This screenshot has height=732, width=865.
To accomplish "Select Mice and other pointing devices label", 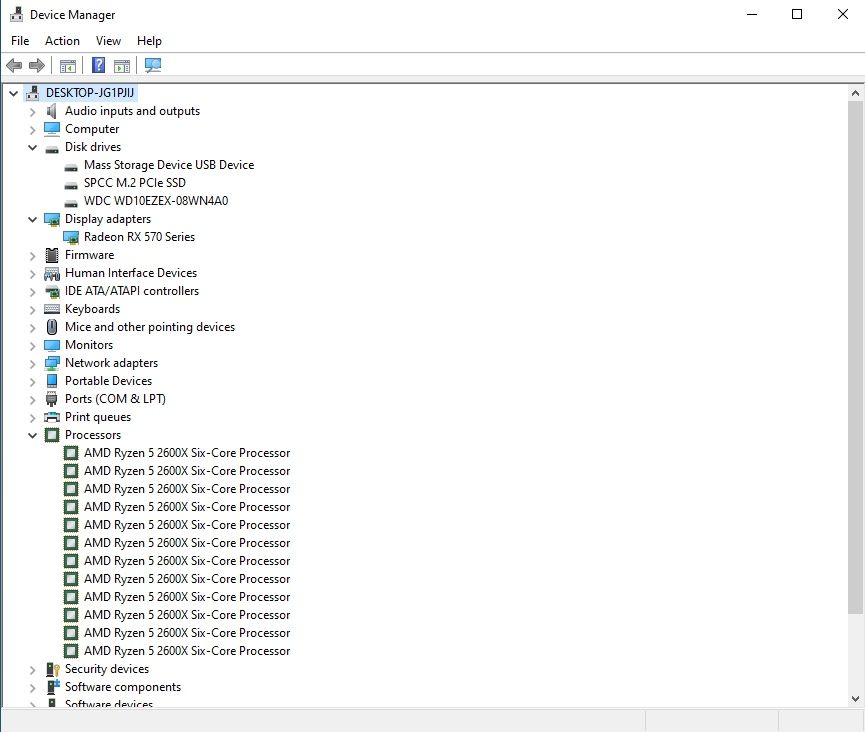I will pos(150,327).
